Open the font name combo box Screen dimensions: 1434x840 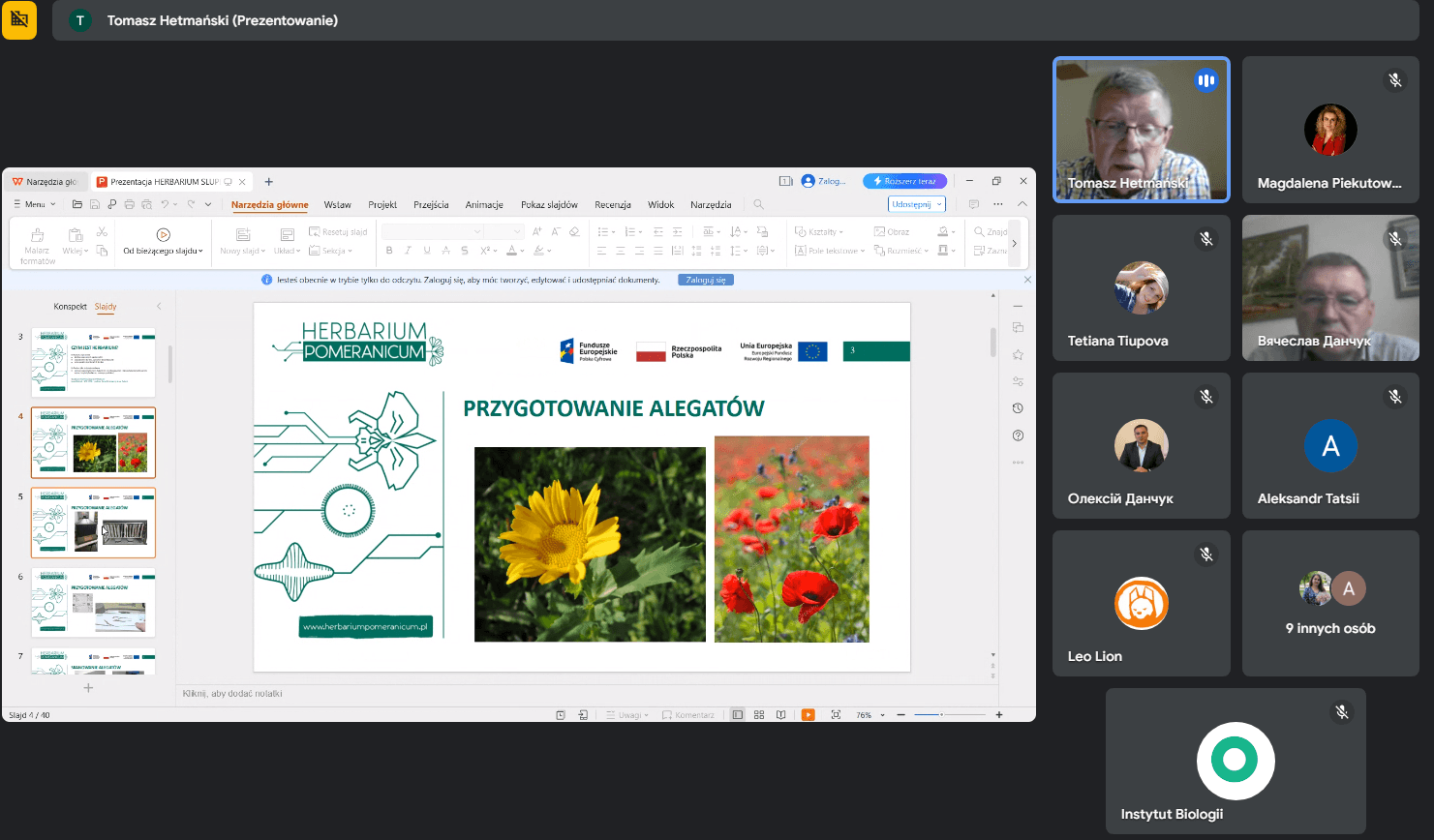point(432,231)
